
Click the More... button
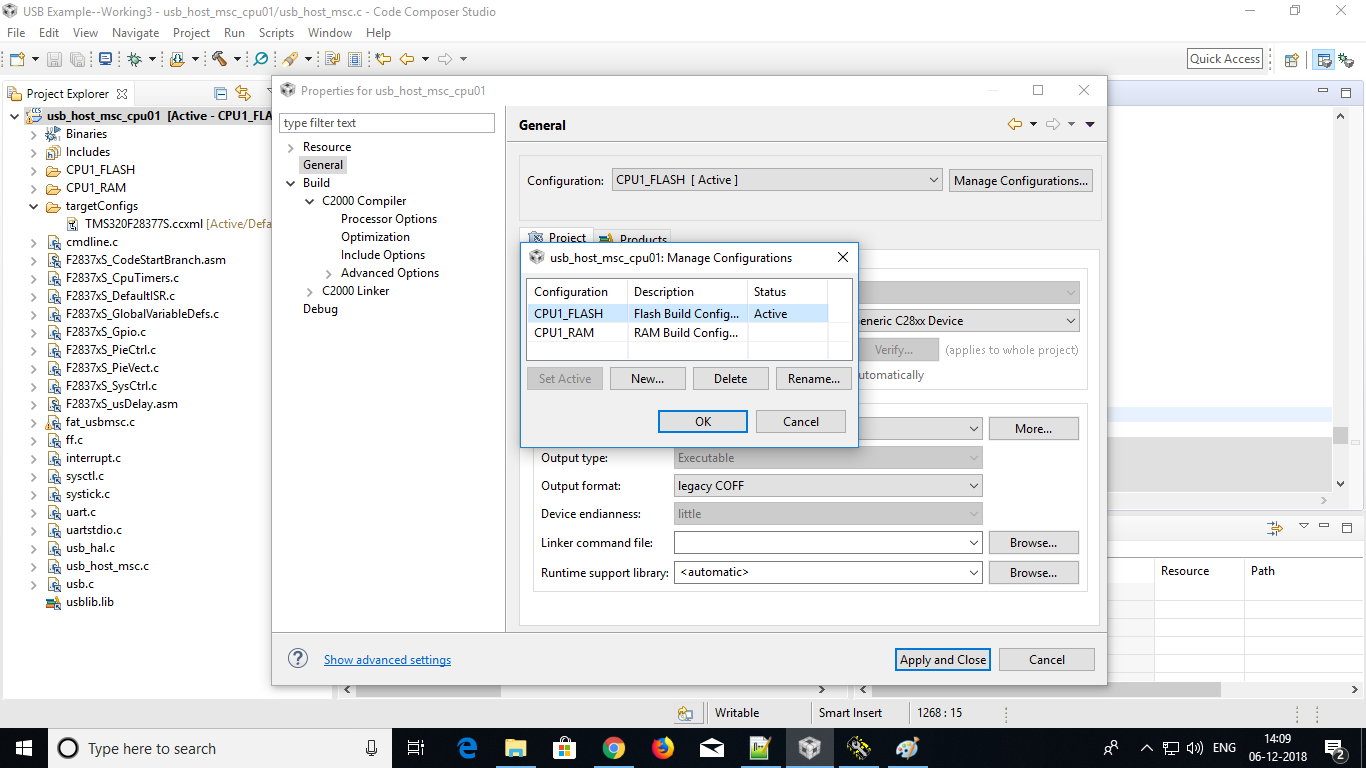point(1033,428)
